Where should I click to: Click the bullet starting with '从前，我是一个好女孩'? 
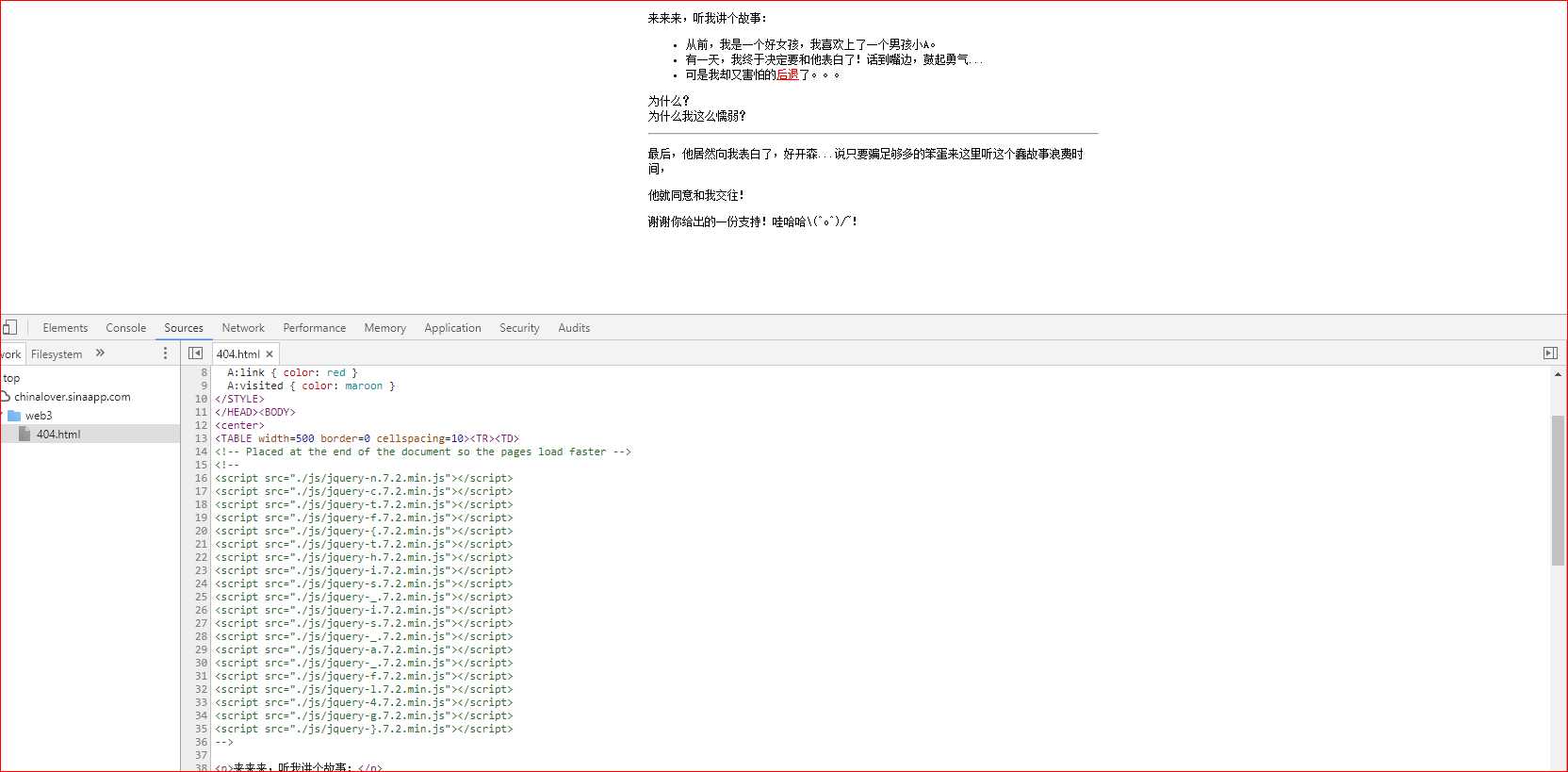click(810, 44)
